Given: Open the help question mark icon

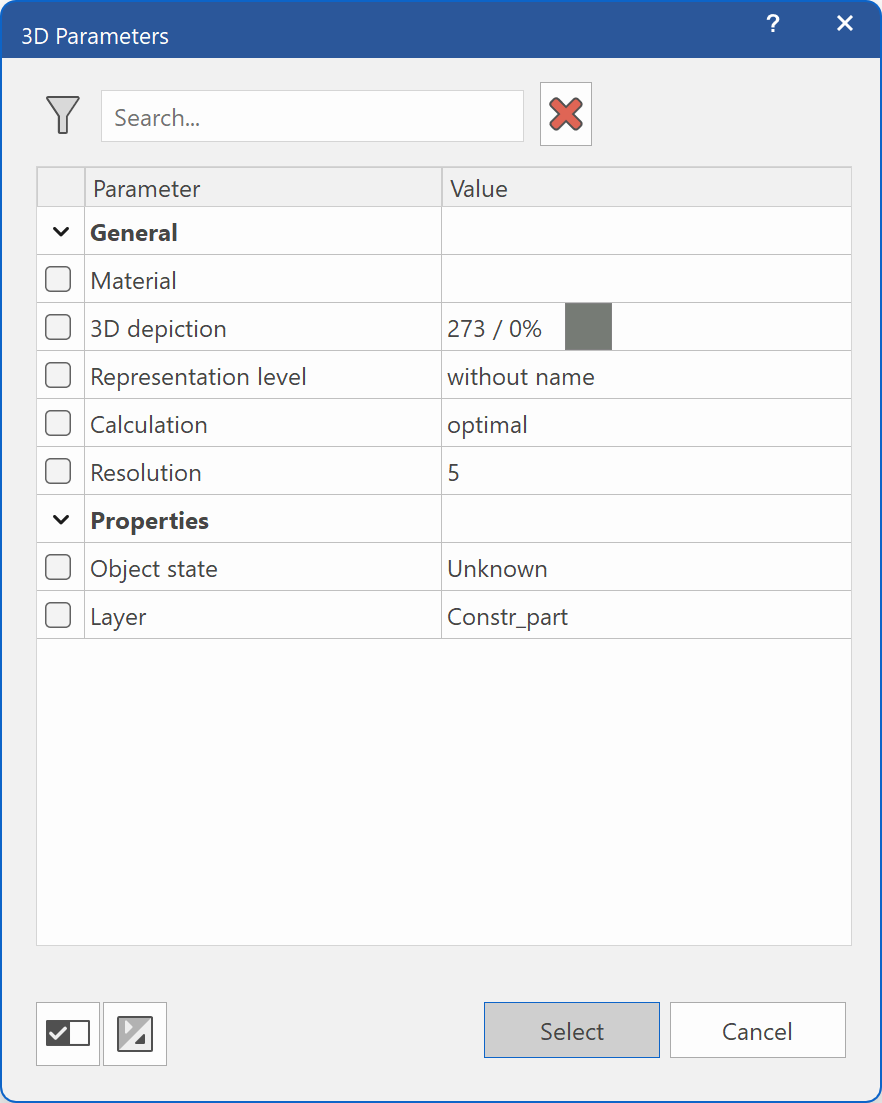Looking at the screenshot, I should [x=773, y=24].
